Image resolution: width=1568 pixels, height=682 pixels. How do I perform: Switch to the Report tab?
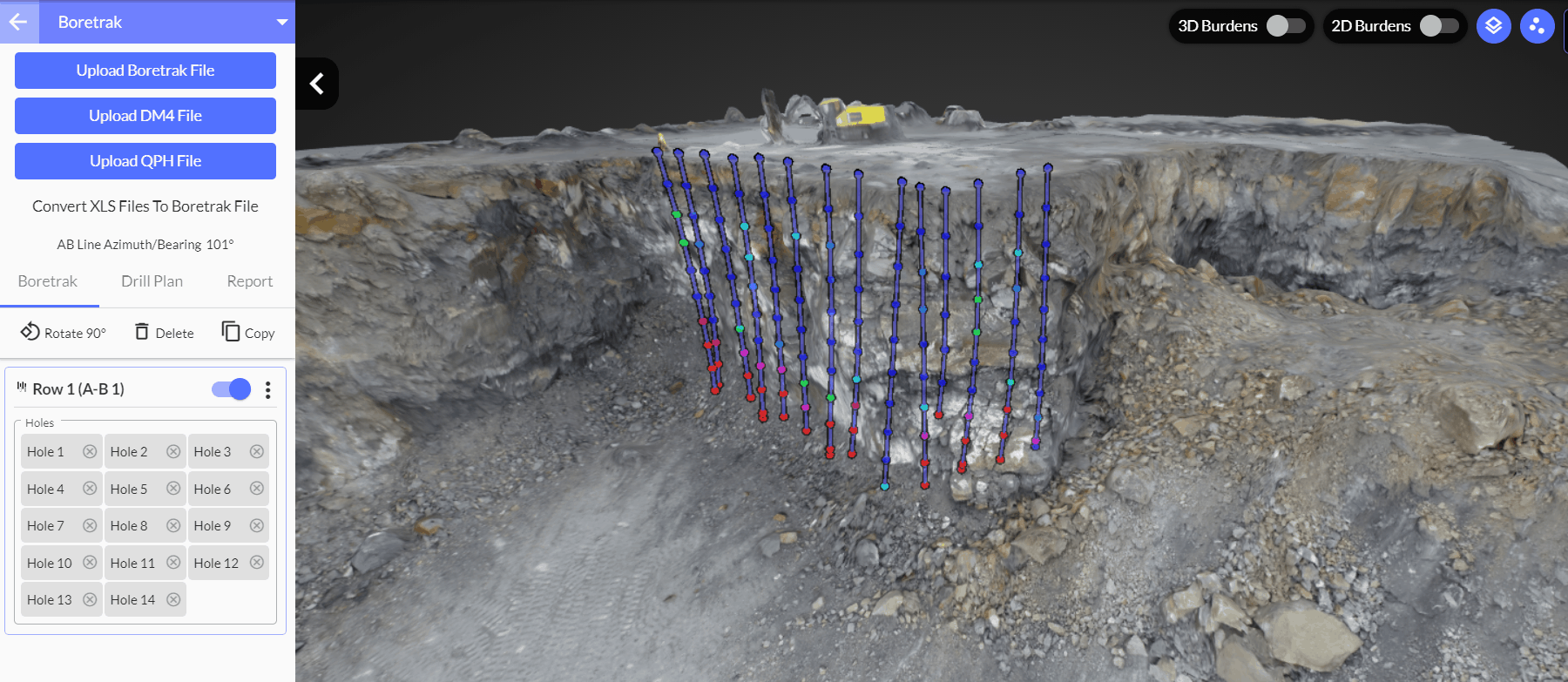tap(250, 281)
